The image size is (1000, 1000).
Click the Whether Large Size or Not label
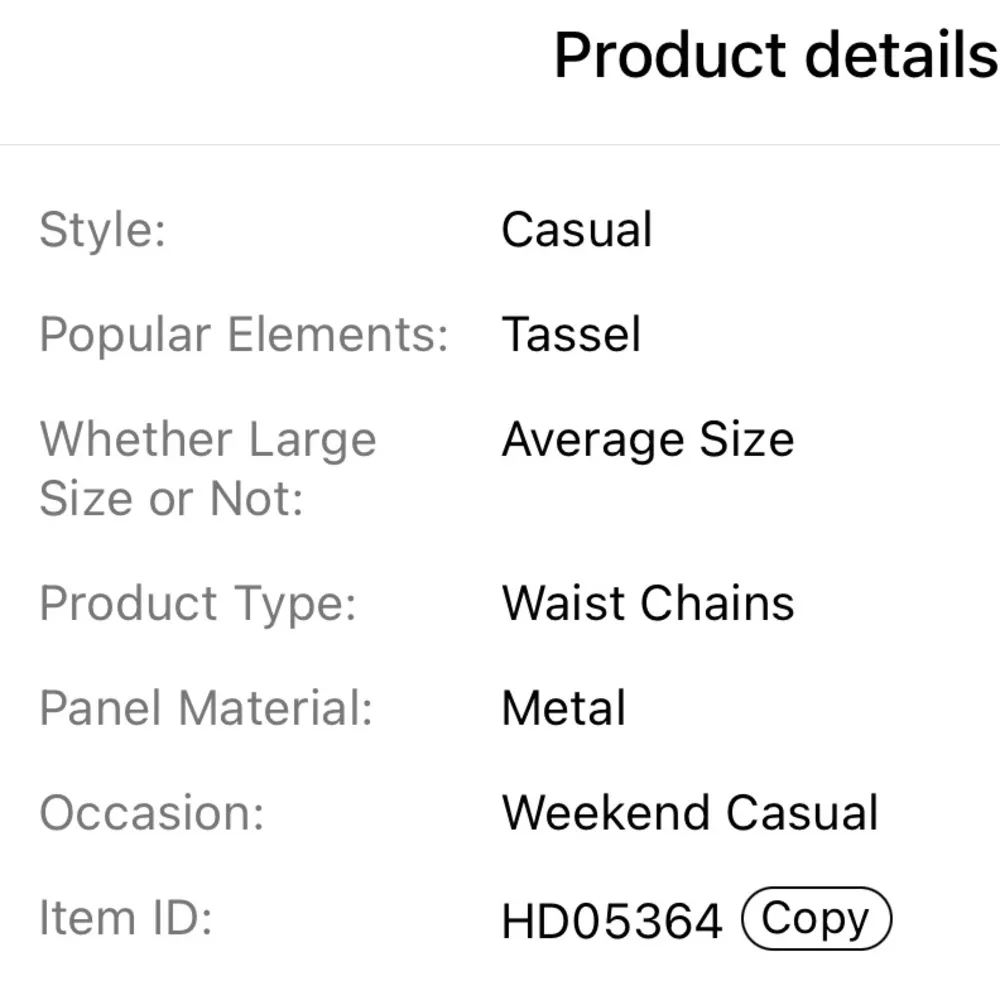(208, 468)
